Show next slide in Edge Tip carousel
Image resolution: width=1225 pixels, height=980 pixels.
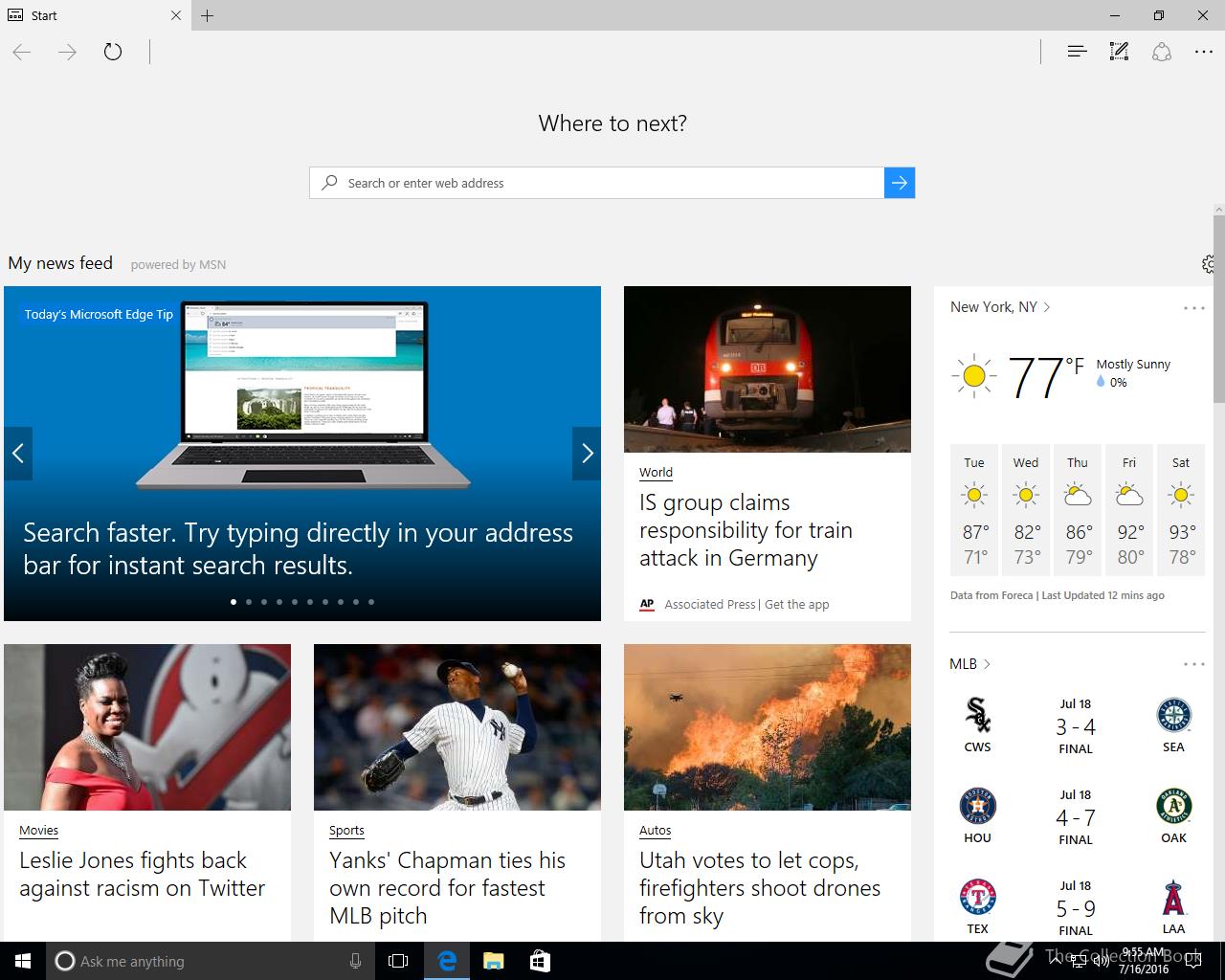(x=587, y=454)
